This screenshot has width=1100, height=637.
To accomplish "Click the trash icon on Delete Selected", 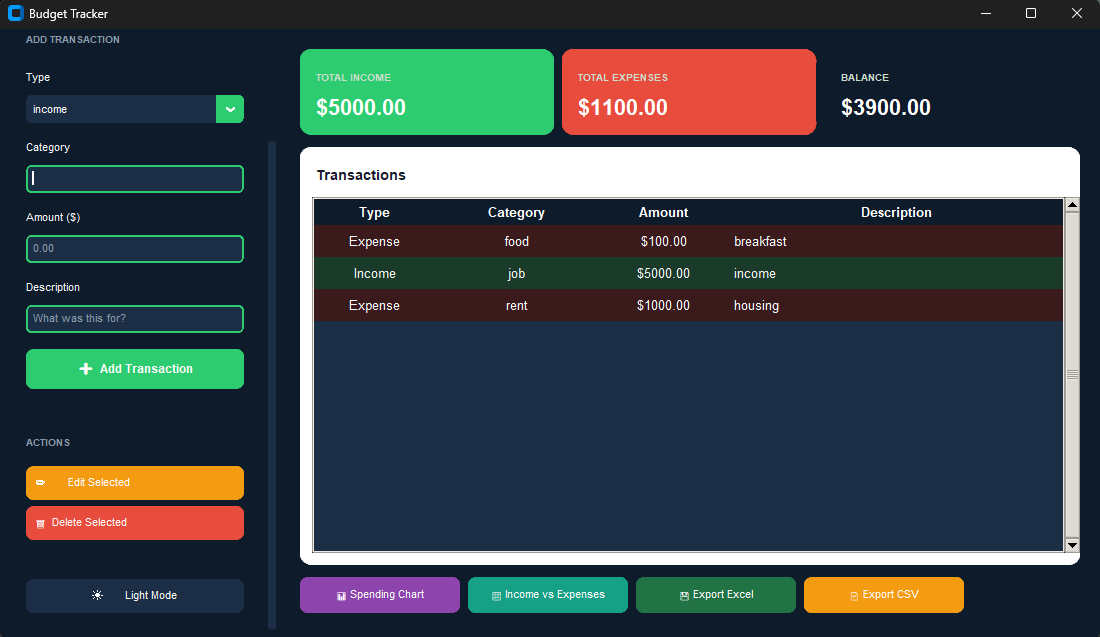I will [x=40, y=523].
